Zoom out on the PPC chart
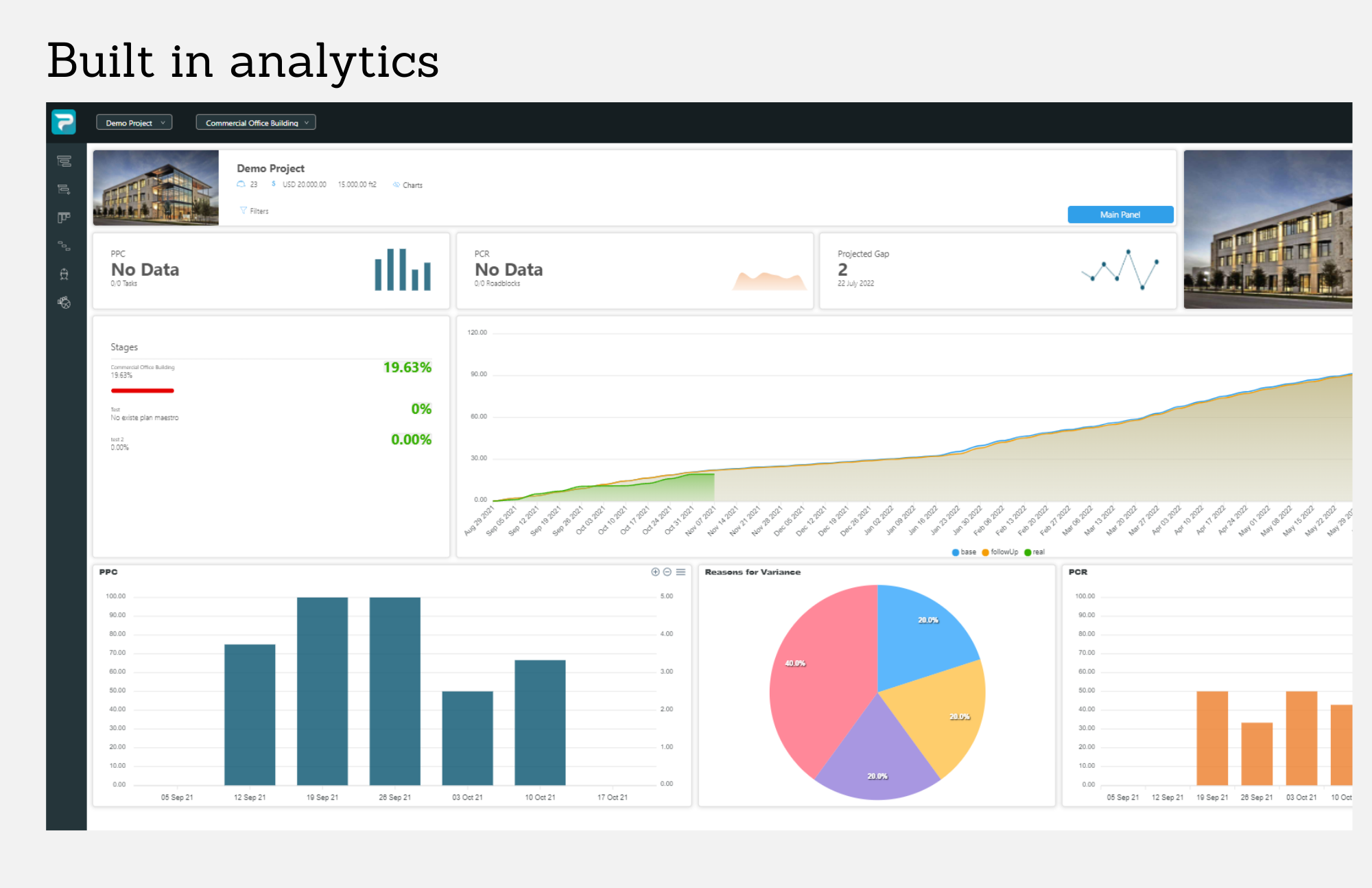This screenshot has height=888, width=1372. pos(667,572)
